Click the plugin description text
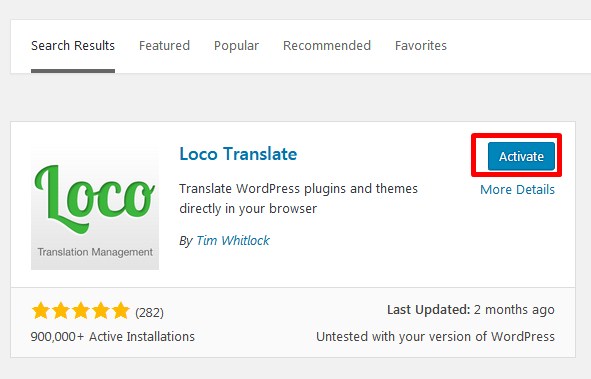 click(299, 198)
